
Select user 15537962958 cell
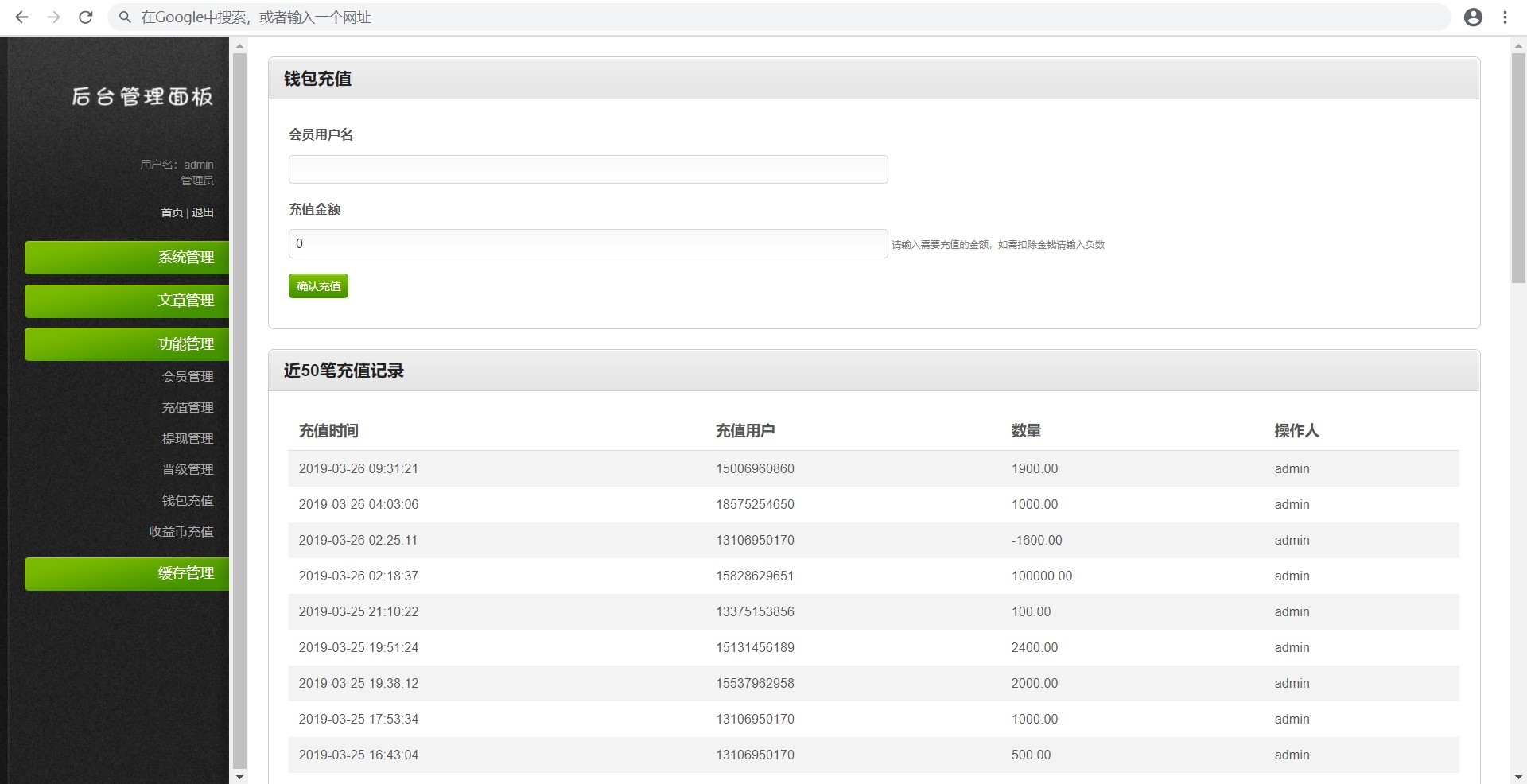pos(755,684)
